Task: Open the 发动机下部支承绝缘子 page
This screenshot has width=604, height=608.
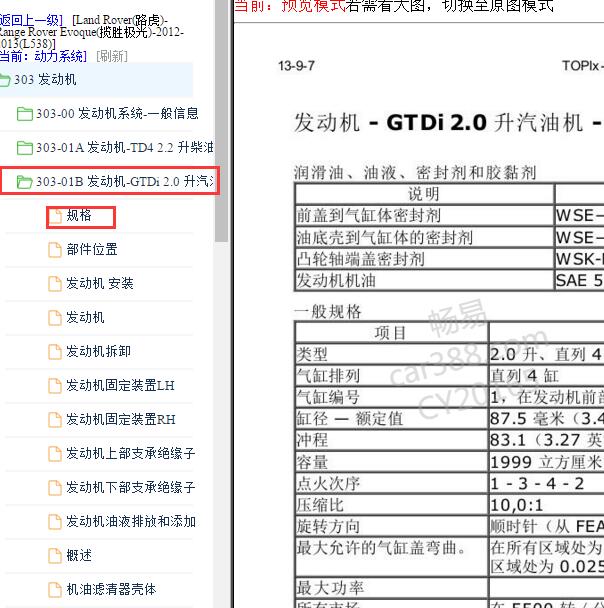Action: coord(131,487)
